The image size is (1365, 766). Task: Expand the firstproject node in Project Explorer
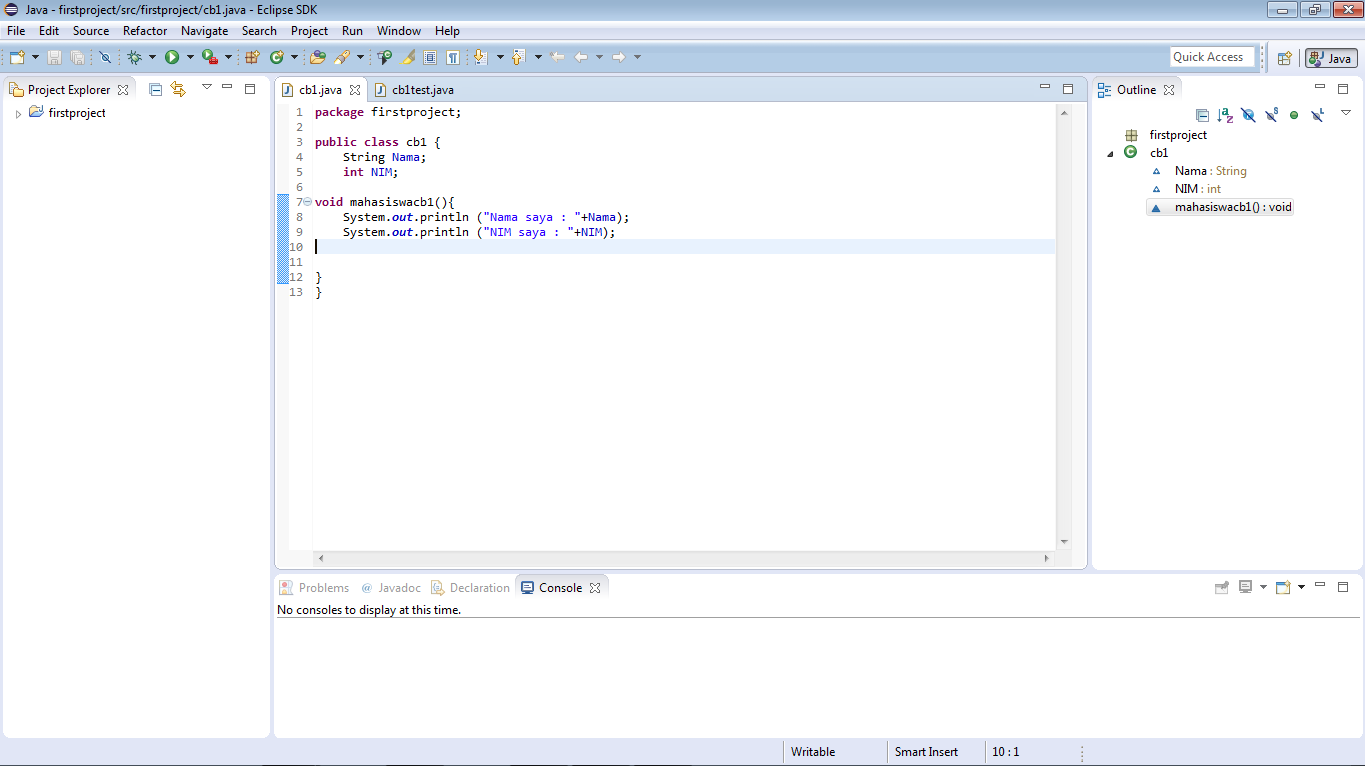pyautogui.click(x=18, y=112)
